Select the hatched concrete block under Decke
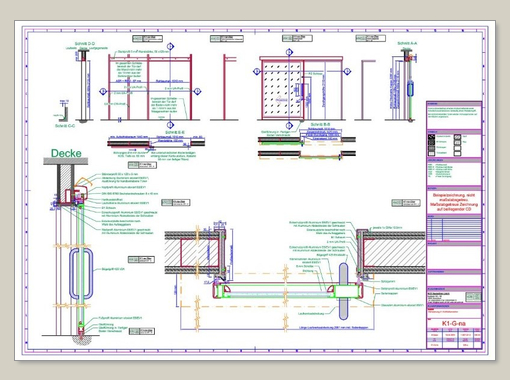Viewport: 510px width, 380px height. click(65, 182)
